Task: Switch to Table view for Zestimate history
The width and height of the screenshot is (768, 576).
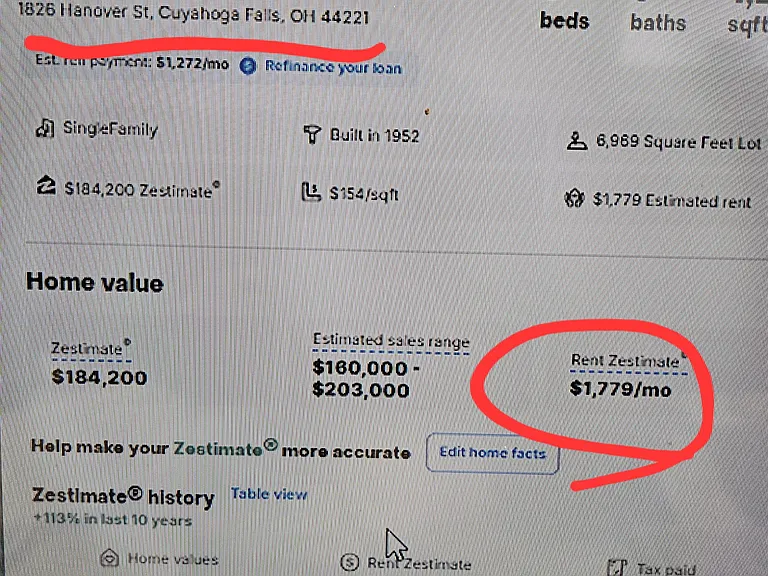Action: 269,494
